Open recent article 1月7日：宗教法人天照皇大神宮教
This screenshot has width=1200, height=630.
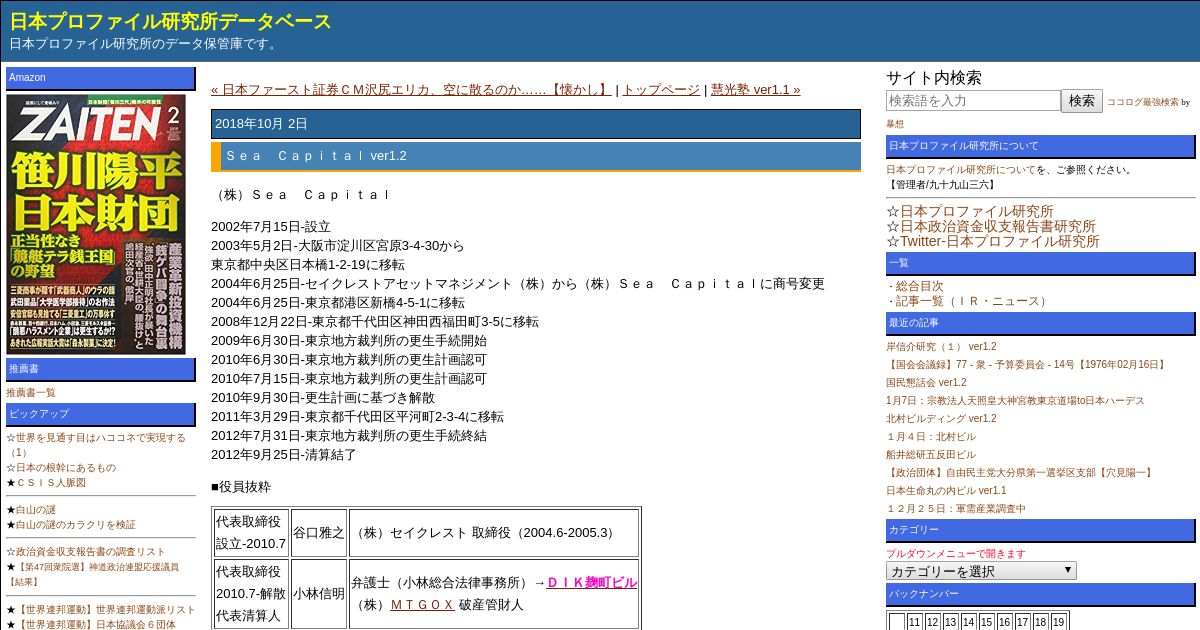tap(1015, 401)
